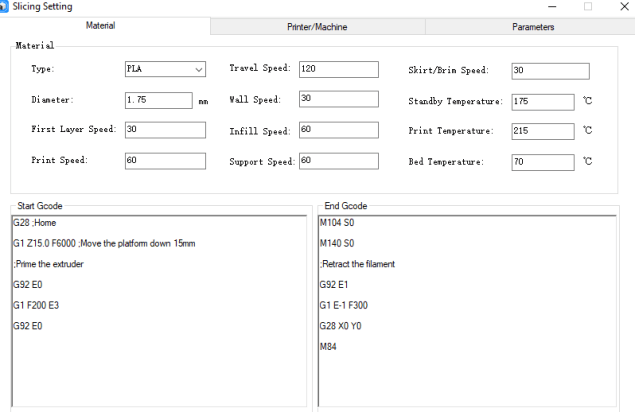Open the Material Type dropdown
The image size is (635, 412).
pos(165,70)
